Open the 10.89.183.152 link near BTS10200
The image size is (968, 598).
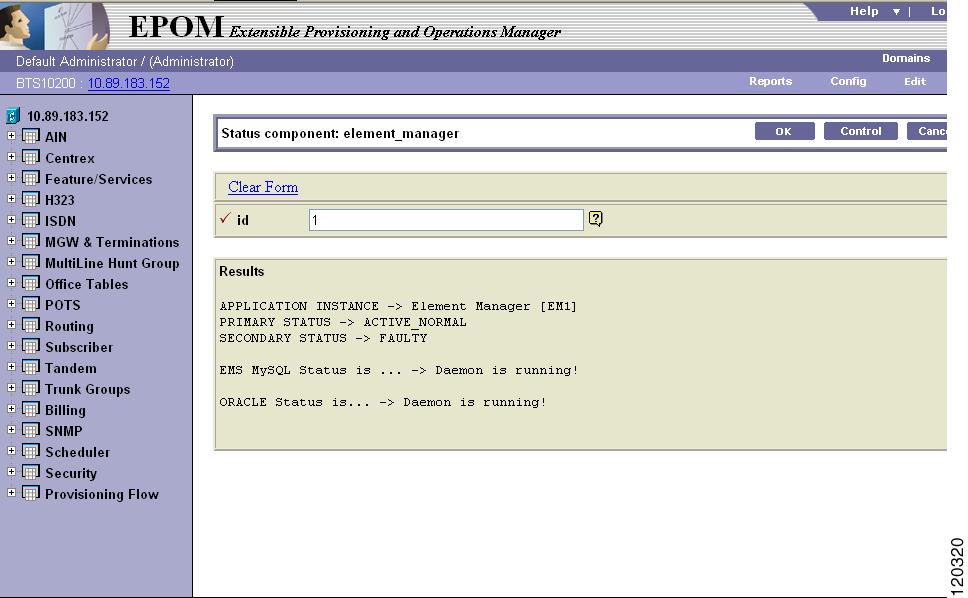pos(128,83)
